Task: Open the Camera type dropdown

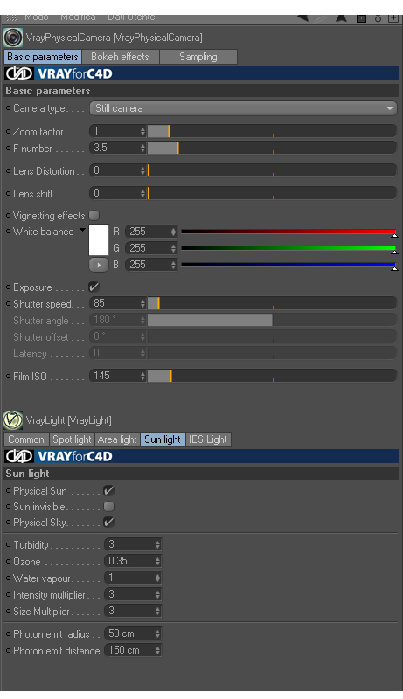Action: click(243, 108)
